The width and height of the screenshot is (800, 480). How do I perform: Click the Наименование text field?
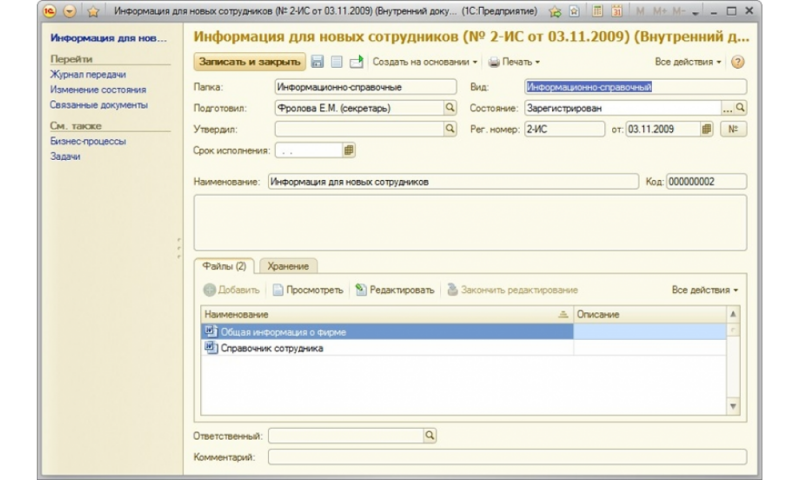coord(452,182)
